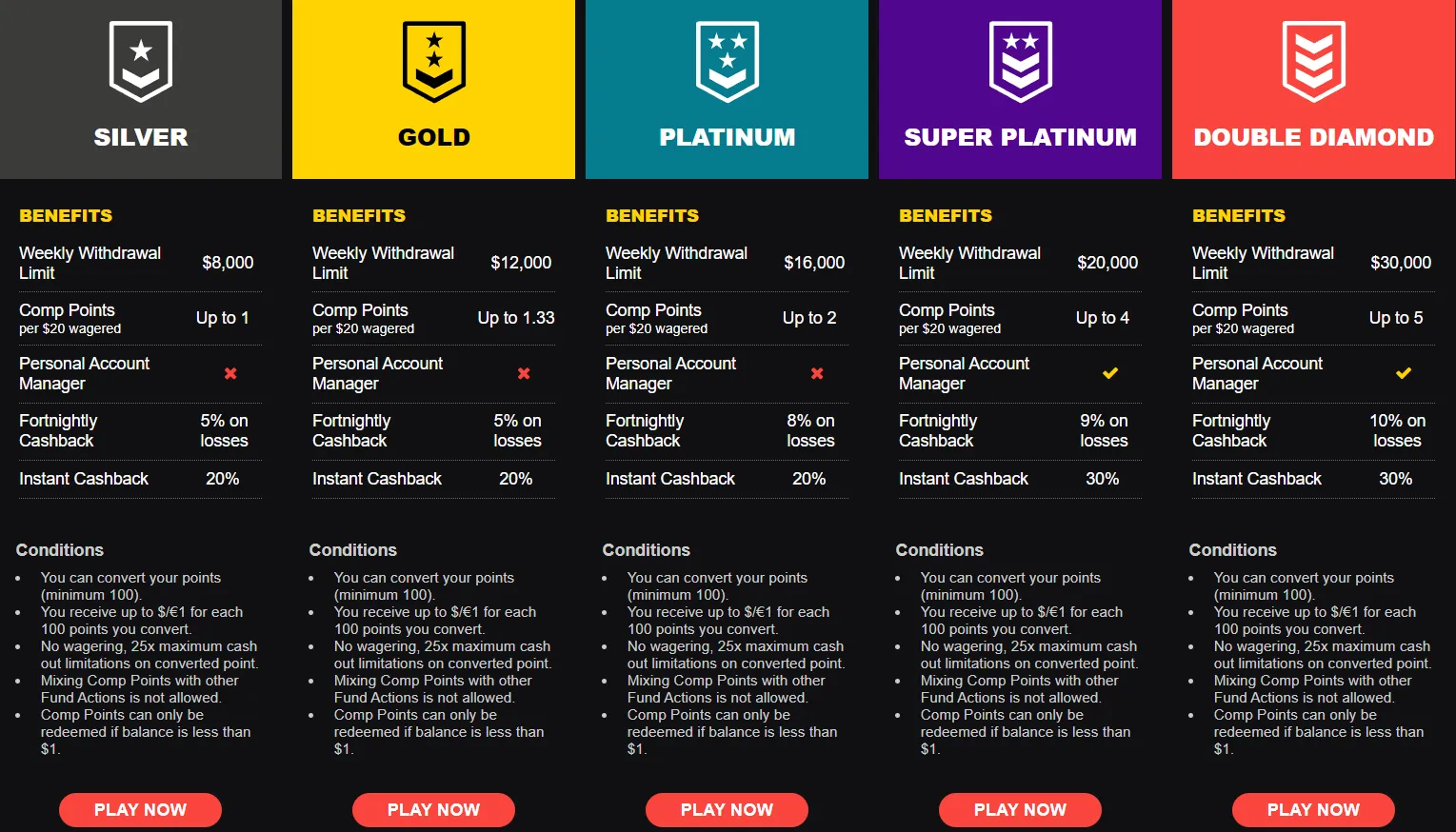The image size is (1456, 832).
Task: Hit PLAY NOW under the Platinum tier
Action: tap(727, 810)
